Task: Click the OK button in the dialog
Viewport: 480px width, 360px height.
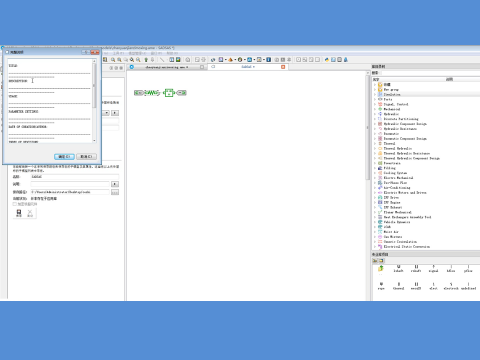Action: (x=64, y=156)
